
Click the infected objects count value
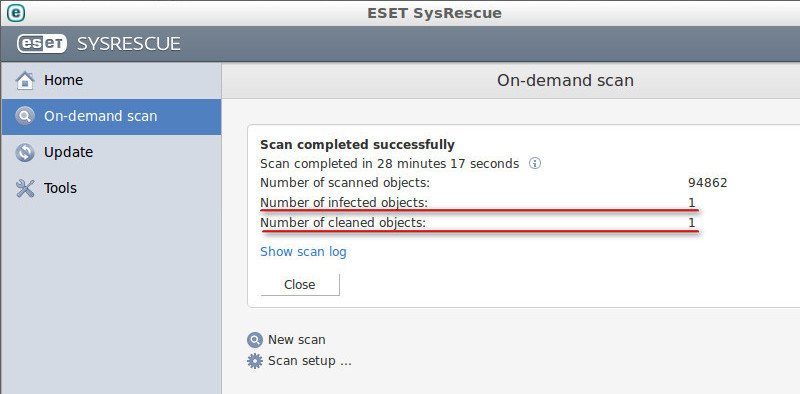pyautogui.click(x=692, y=203)
